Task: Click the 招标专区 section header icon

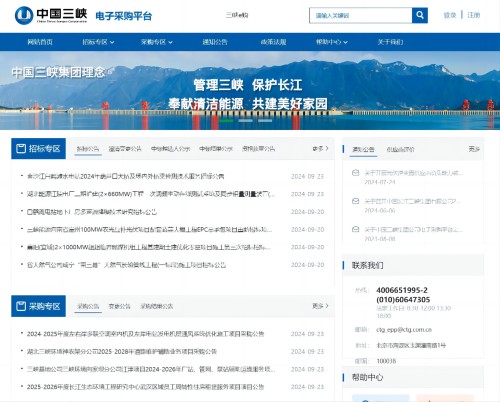Action: click(x=21, y=148)
